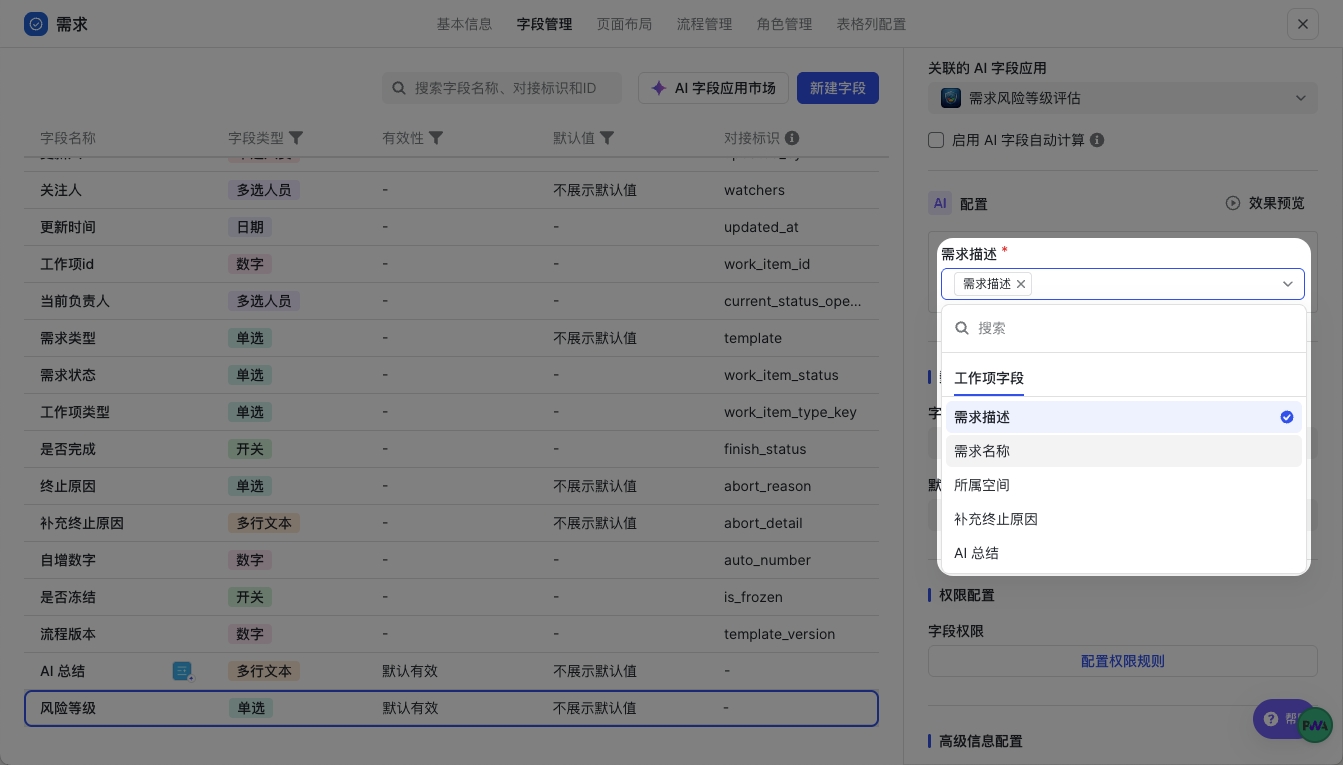Choose the 所属空间 option
Screen dimensions: 1343x765
pyautogui.click(x=1123, y=485)
